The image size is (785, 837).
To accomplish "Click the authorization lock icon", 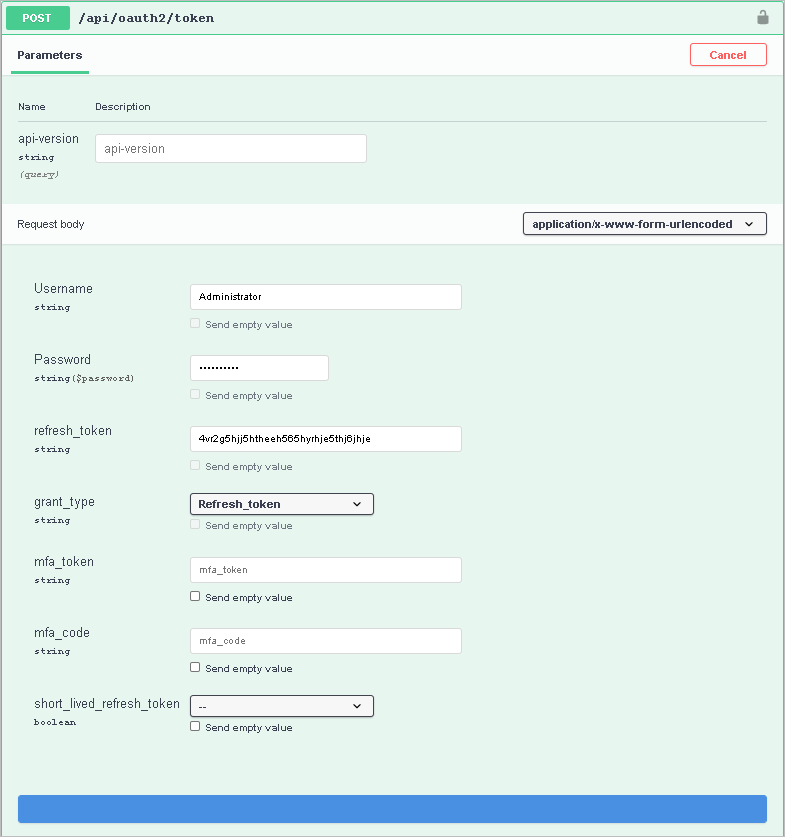I will click(763, 18).
